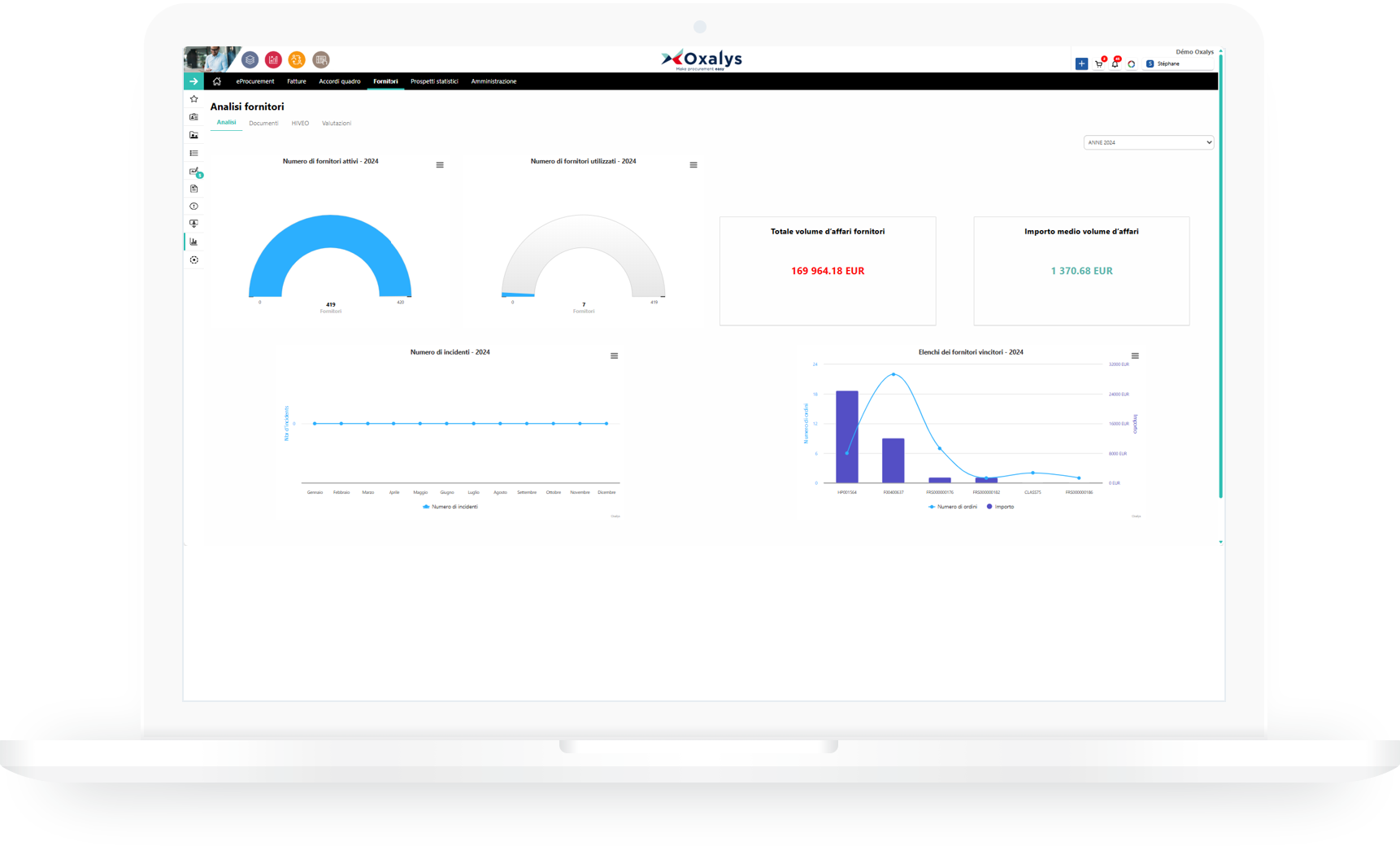Toggle Numero di incidenti legend series
The image size is (1400, 846).
coord(450,507)
